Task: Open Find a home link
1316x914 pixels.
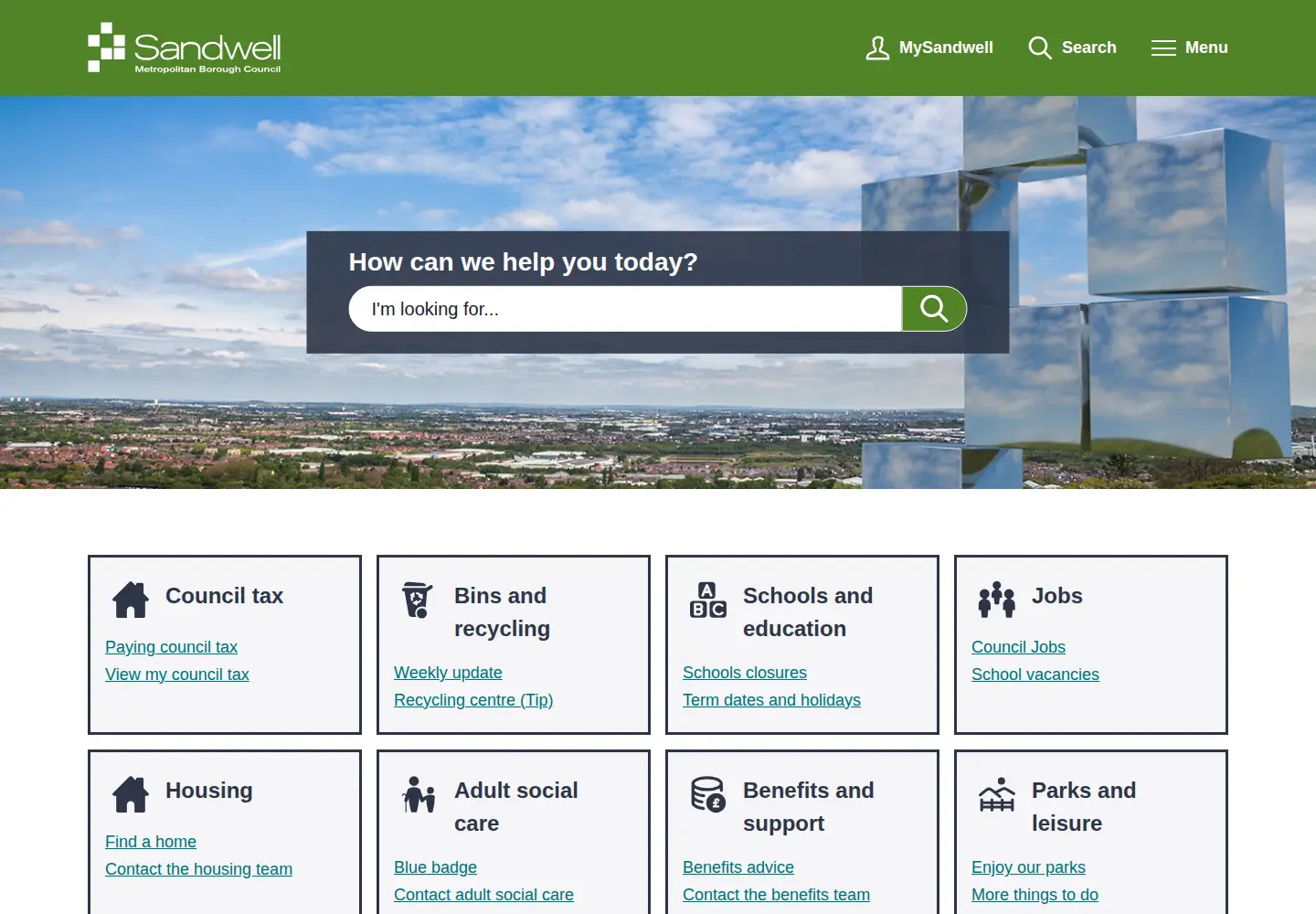Action: point(151,842)
